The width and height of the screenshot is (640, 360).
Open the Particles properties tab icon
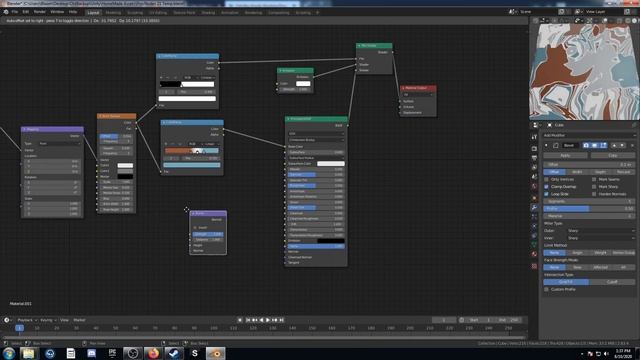534,217
